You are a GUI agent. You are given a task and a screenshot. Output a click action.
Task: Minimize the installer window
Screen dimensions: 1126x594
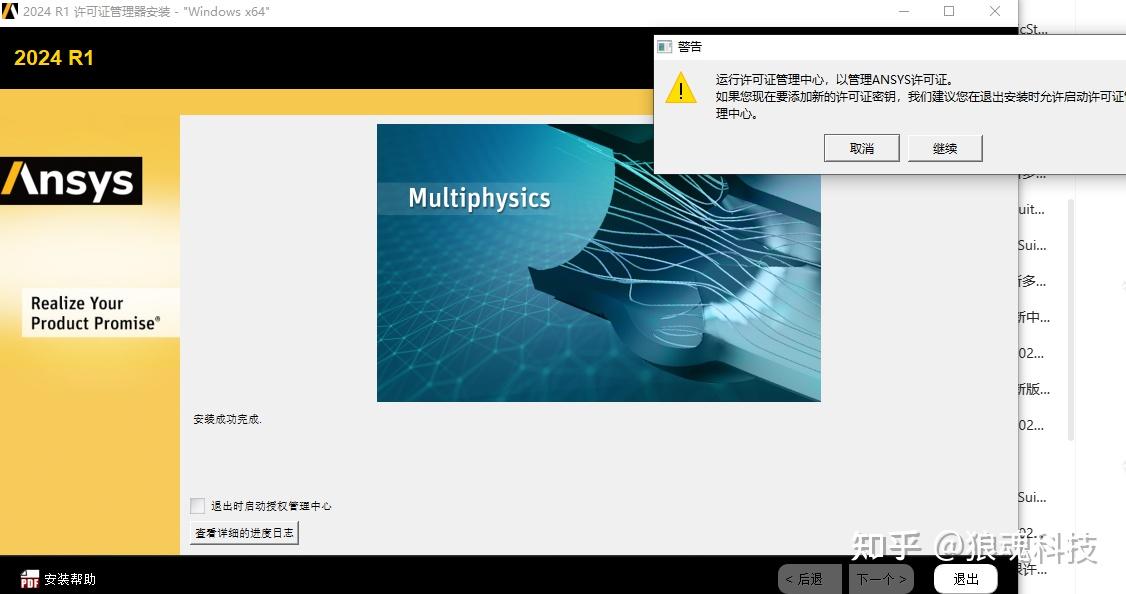[x=903, y=11]
